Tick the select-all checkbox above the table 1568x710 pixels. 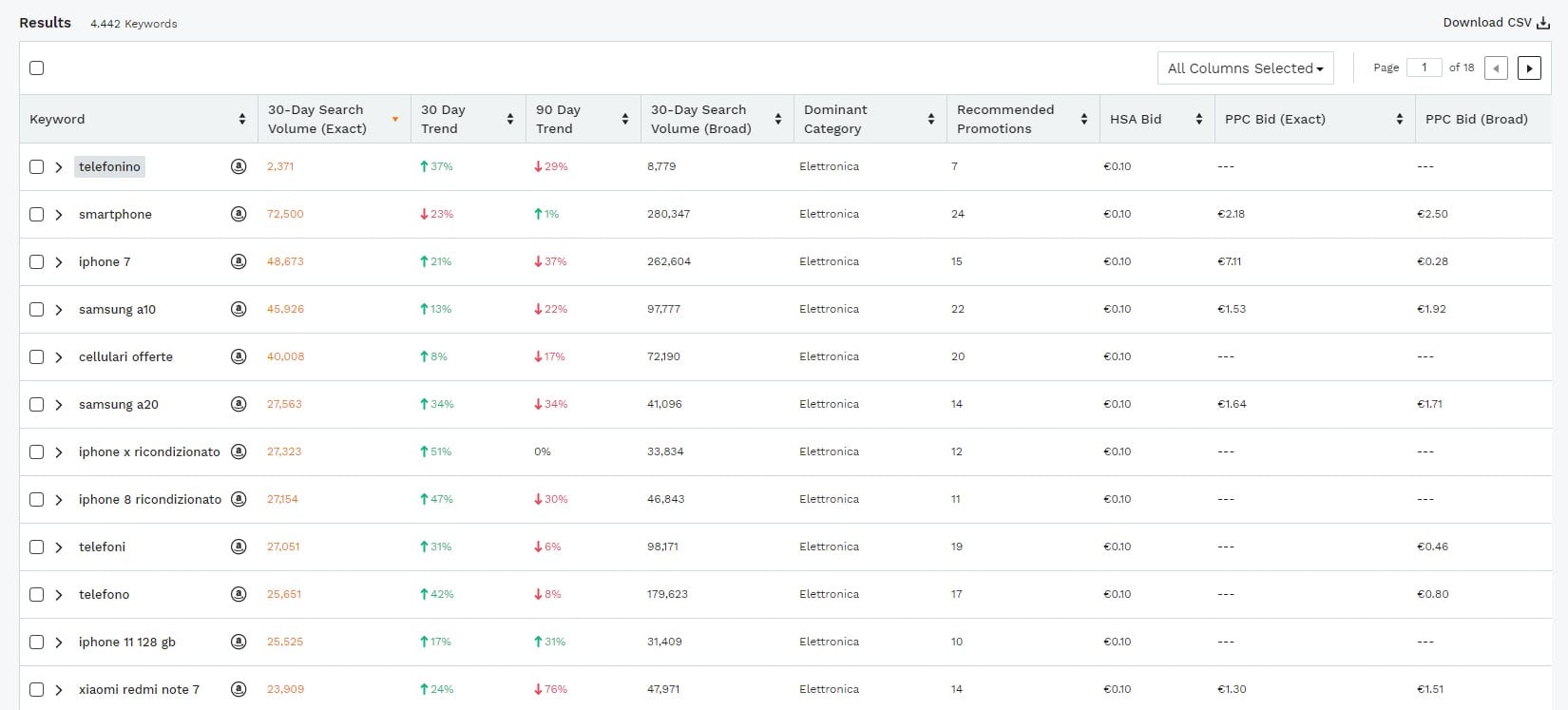coord(36,68)
